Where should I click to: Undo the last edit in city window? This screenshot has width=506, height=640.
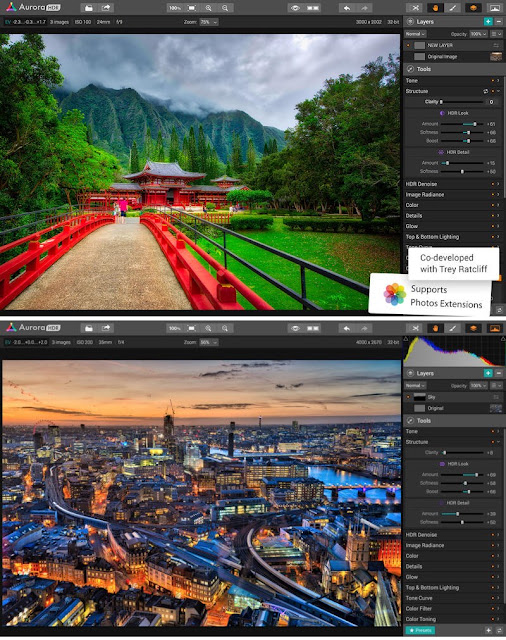click(347, 328)
